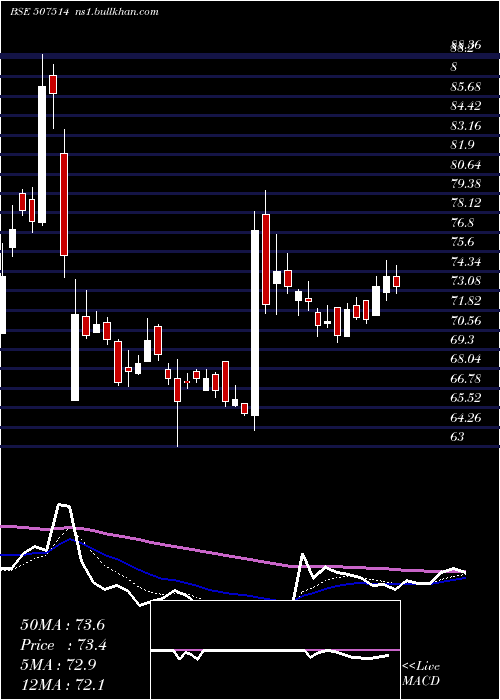Click the last red candlestick near 73

tap(396, 281)
